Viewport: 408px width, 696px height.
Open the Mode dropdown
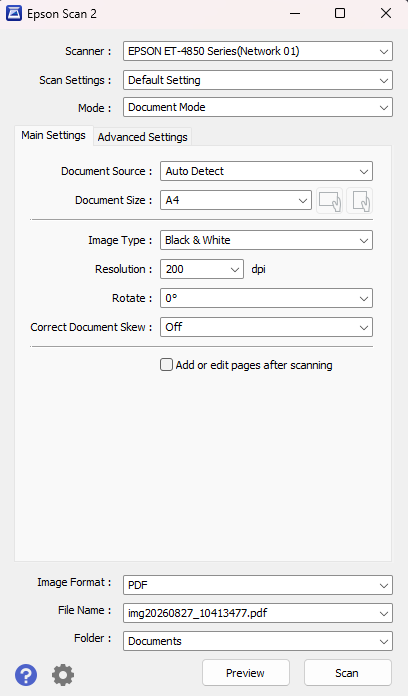258,107
